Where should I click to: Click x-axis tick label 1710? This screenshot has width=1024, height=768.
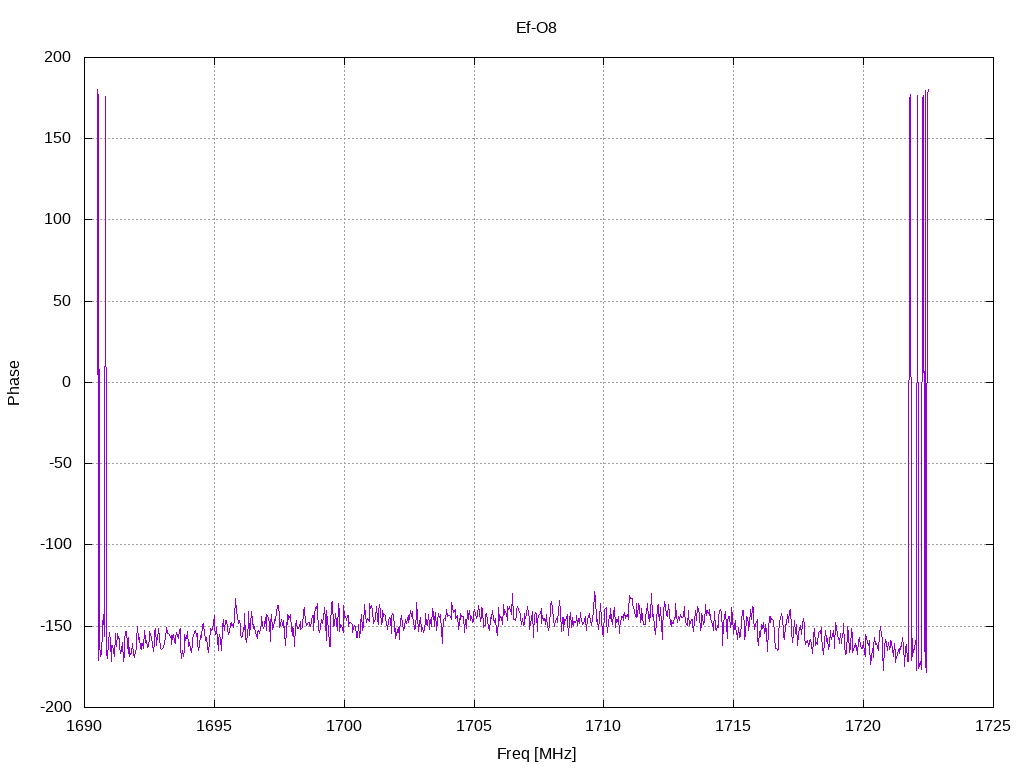[x=603, y=726]
